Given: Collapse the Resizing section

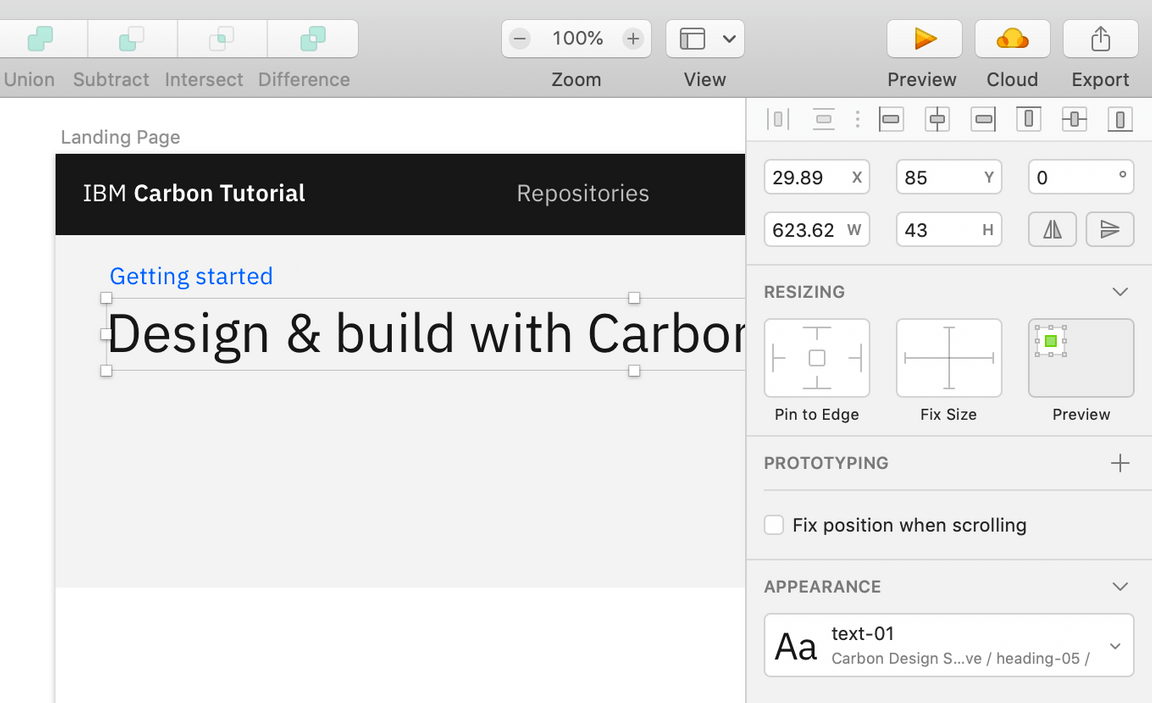Looking at the screenshot, I should [1120, 292].
